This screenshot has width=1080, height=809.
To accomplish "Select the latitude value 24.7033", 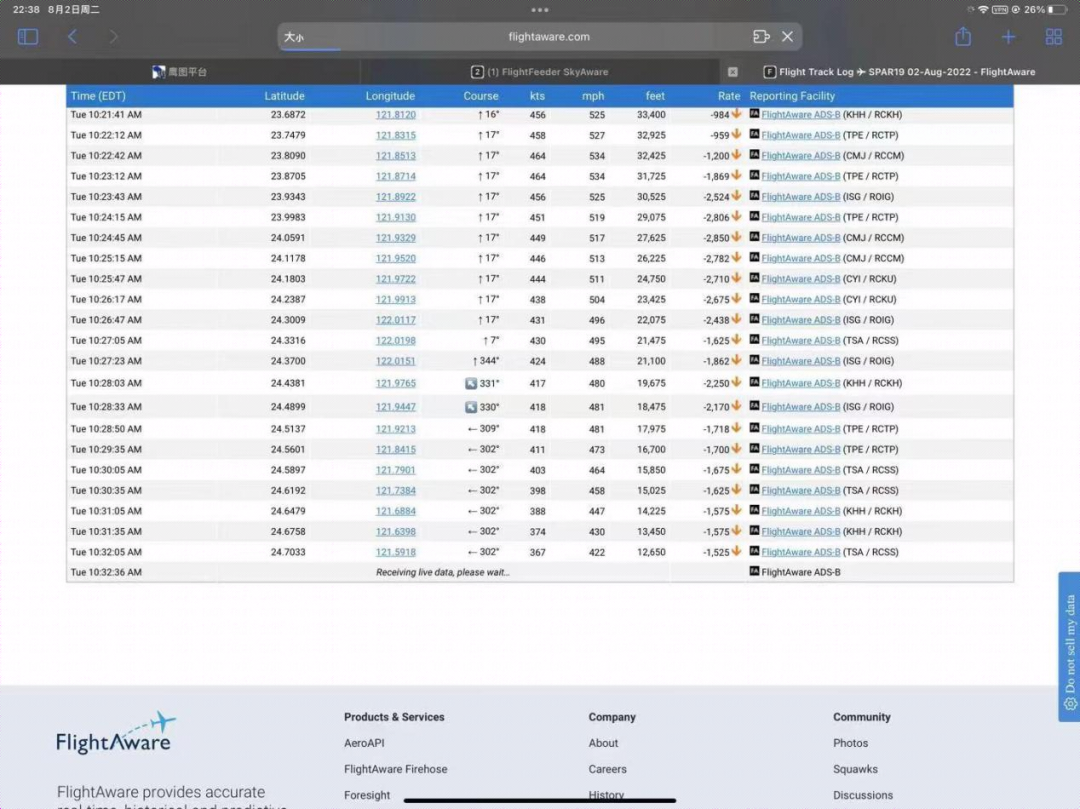I will 288,552.
